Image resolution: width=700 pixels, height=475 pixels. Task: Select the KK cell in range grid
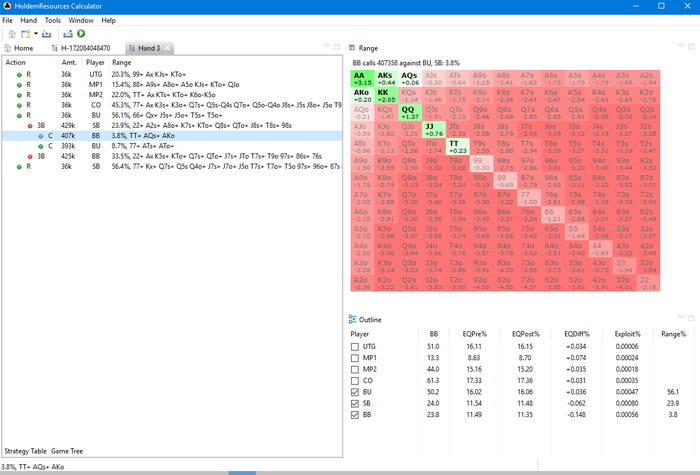click(x=386, y=96)
